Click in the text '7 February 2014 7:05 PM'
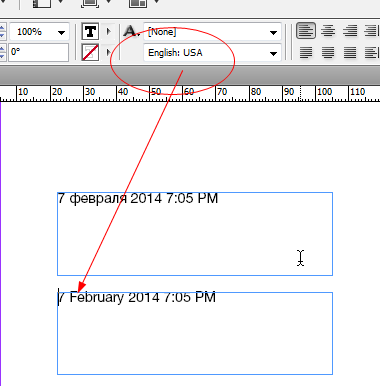This screenshot has width=380, height=386. pyautogui.click(x=137, y=297)
